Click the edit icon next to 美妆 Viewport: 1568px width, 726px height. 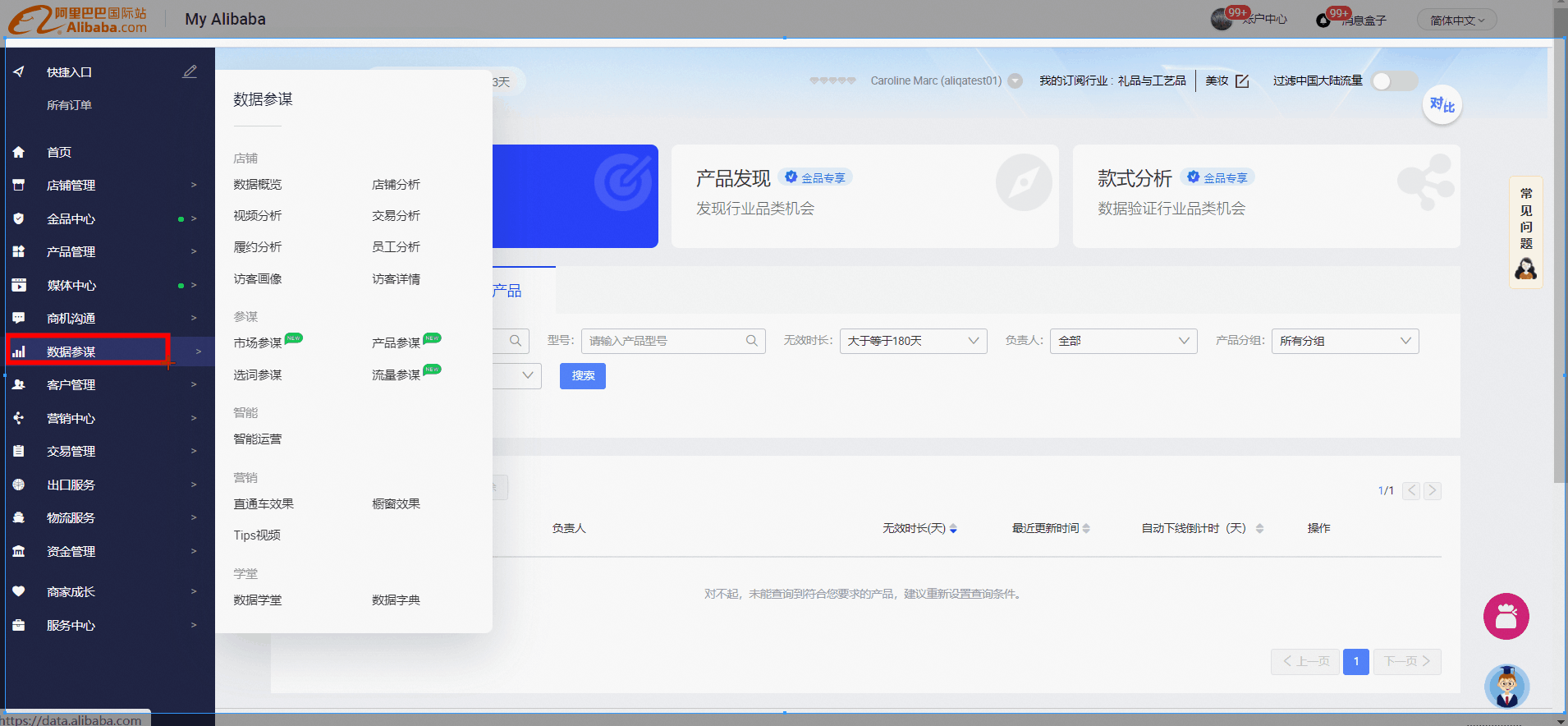[1242, 80]
